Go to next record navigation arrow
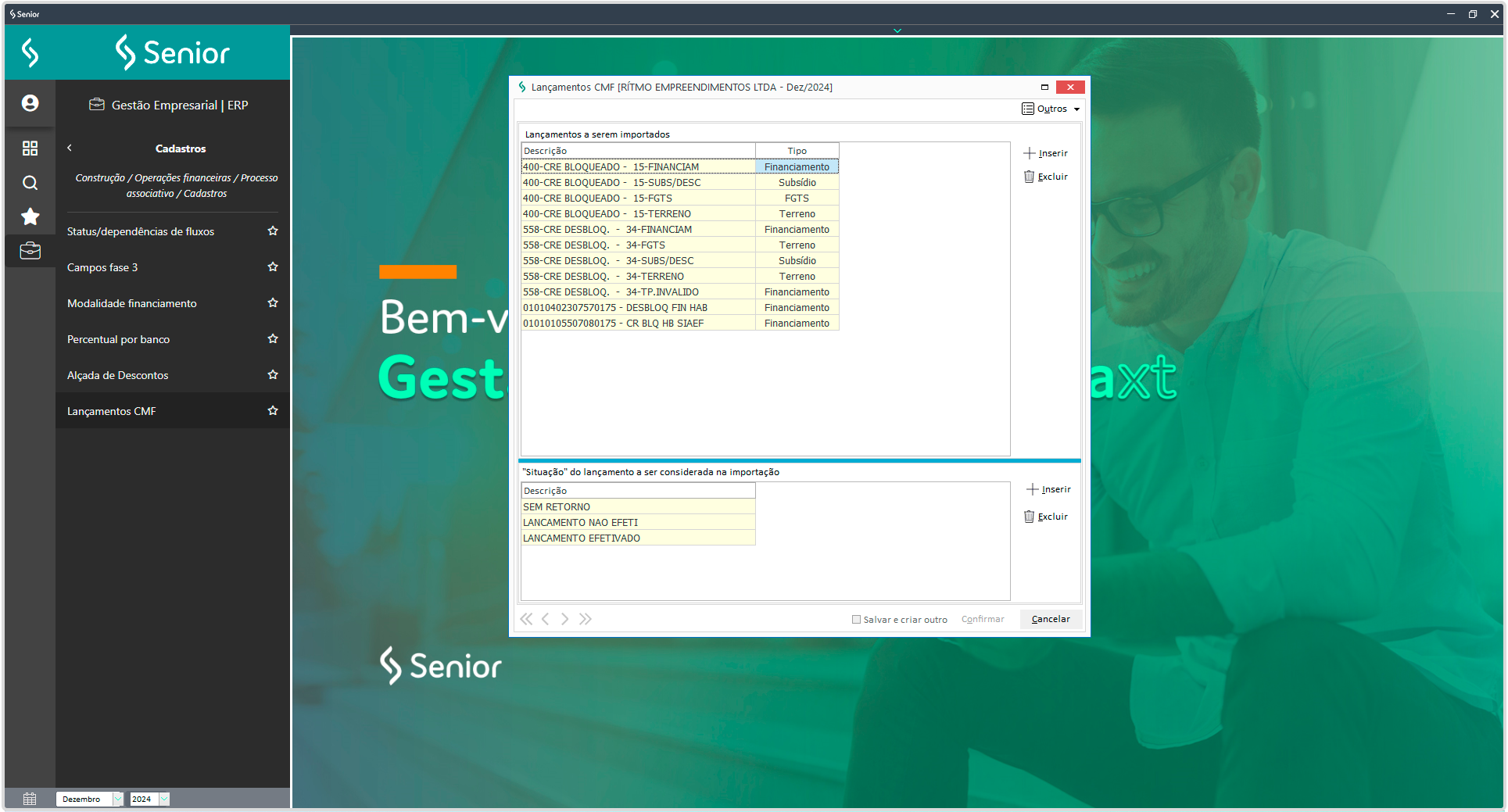The height and width of the screenshot is (812, 1508). 564,619
